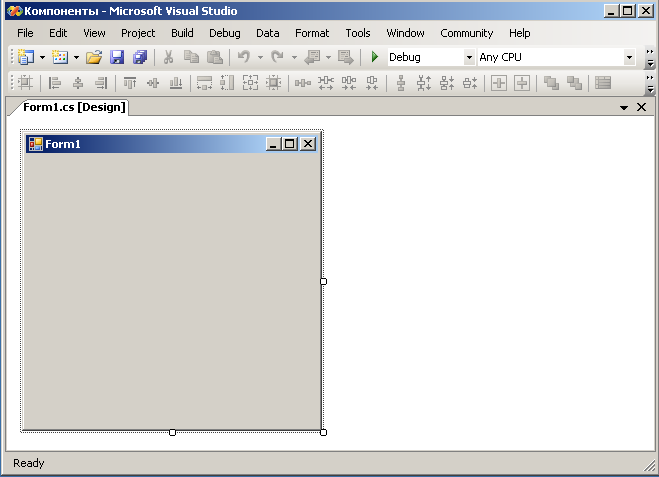Click the Align Middles icon
Screen dimensions: 659x477
(x=153, y=83)
